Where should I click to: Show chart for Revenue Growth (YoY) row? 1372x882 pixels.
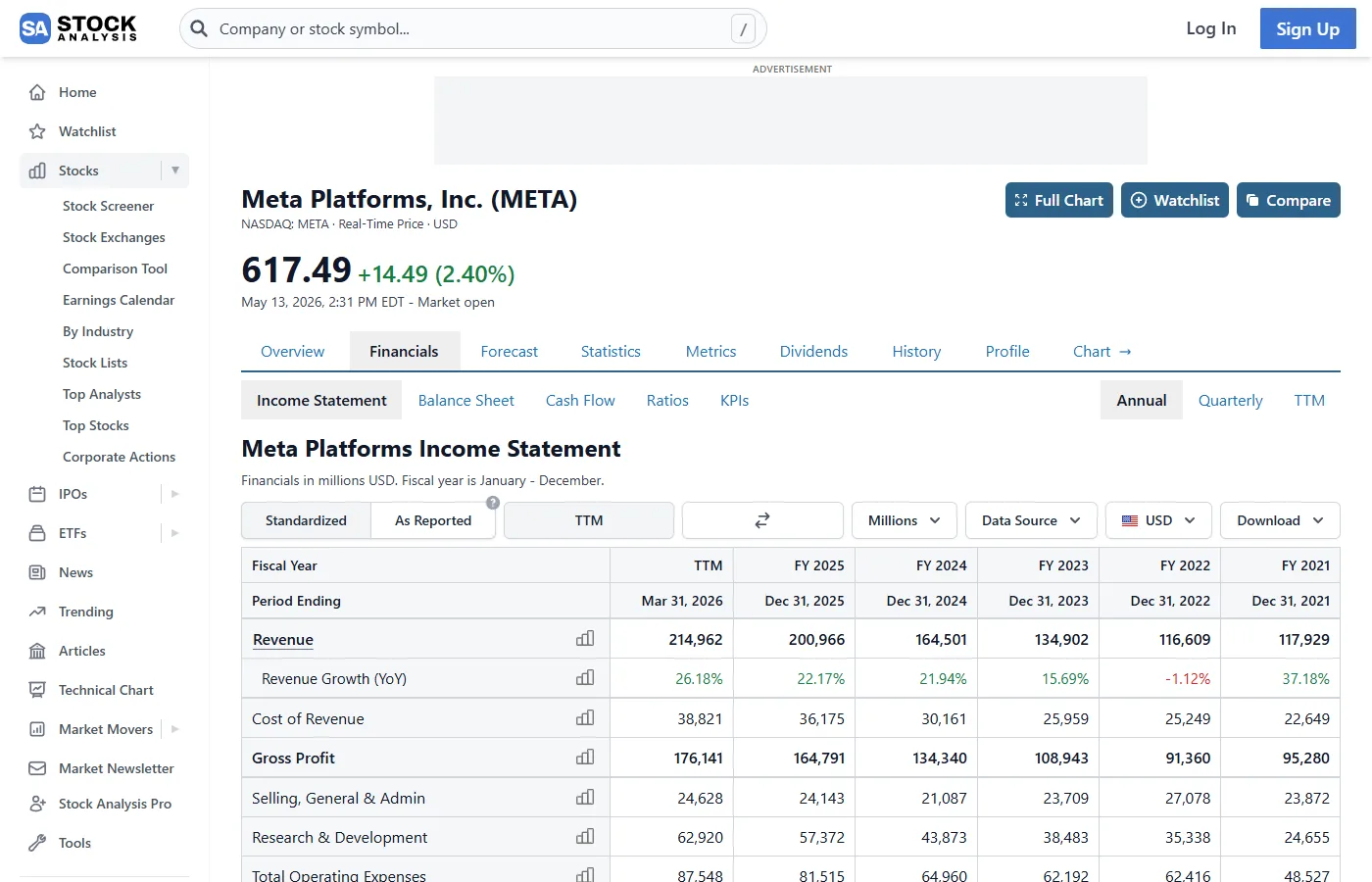tap(585, 678)
